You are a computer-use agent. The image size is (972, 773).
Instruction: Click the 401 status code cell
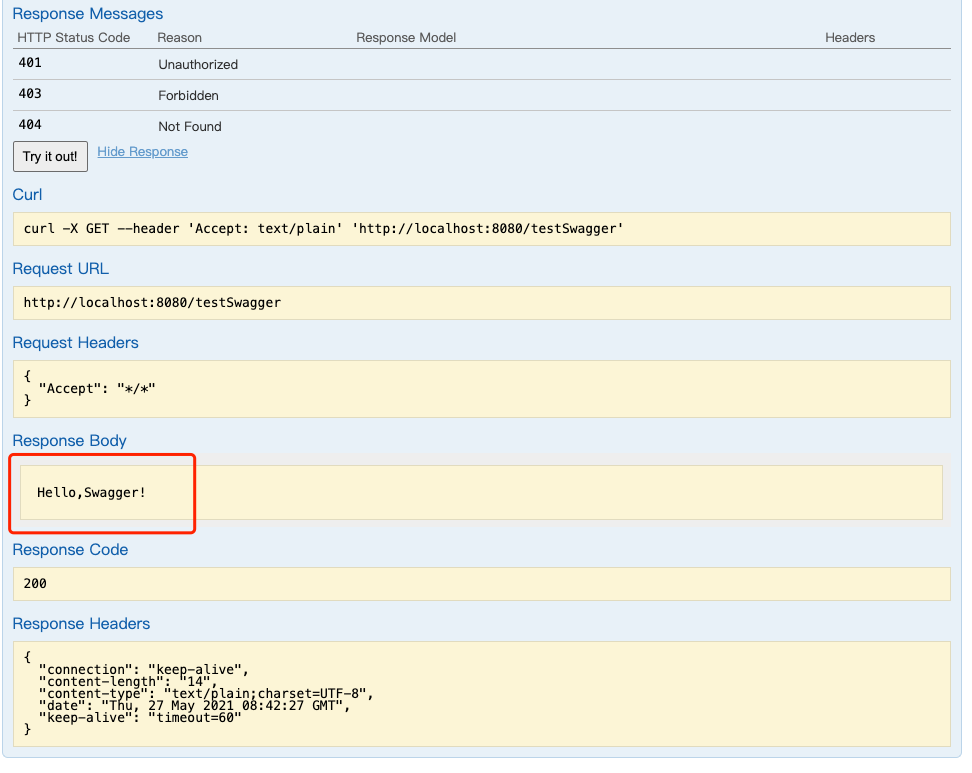click(30, 63)
